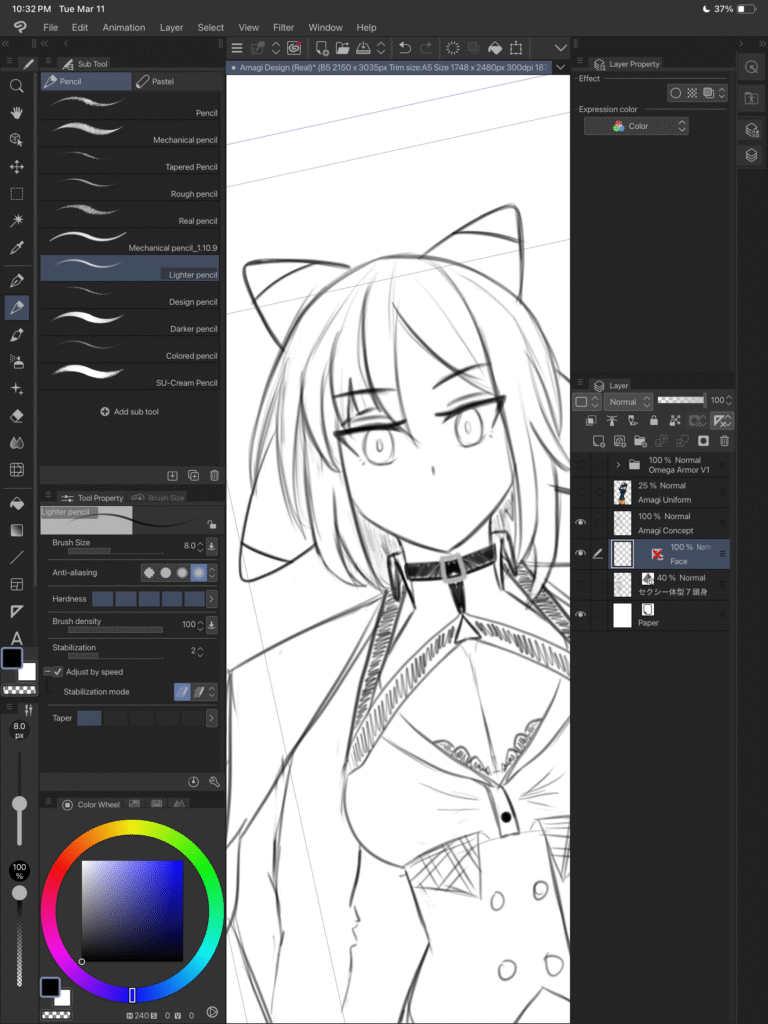Viewport: 768px width, 1024px height.
Task: Create a new raster layer
Action: click(x=599, y=440)
